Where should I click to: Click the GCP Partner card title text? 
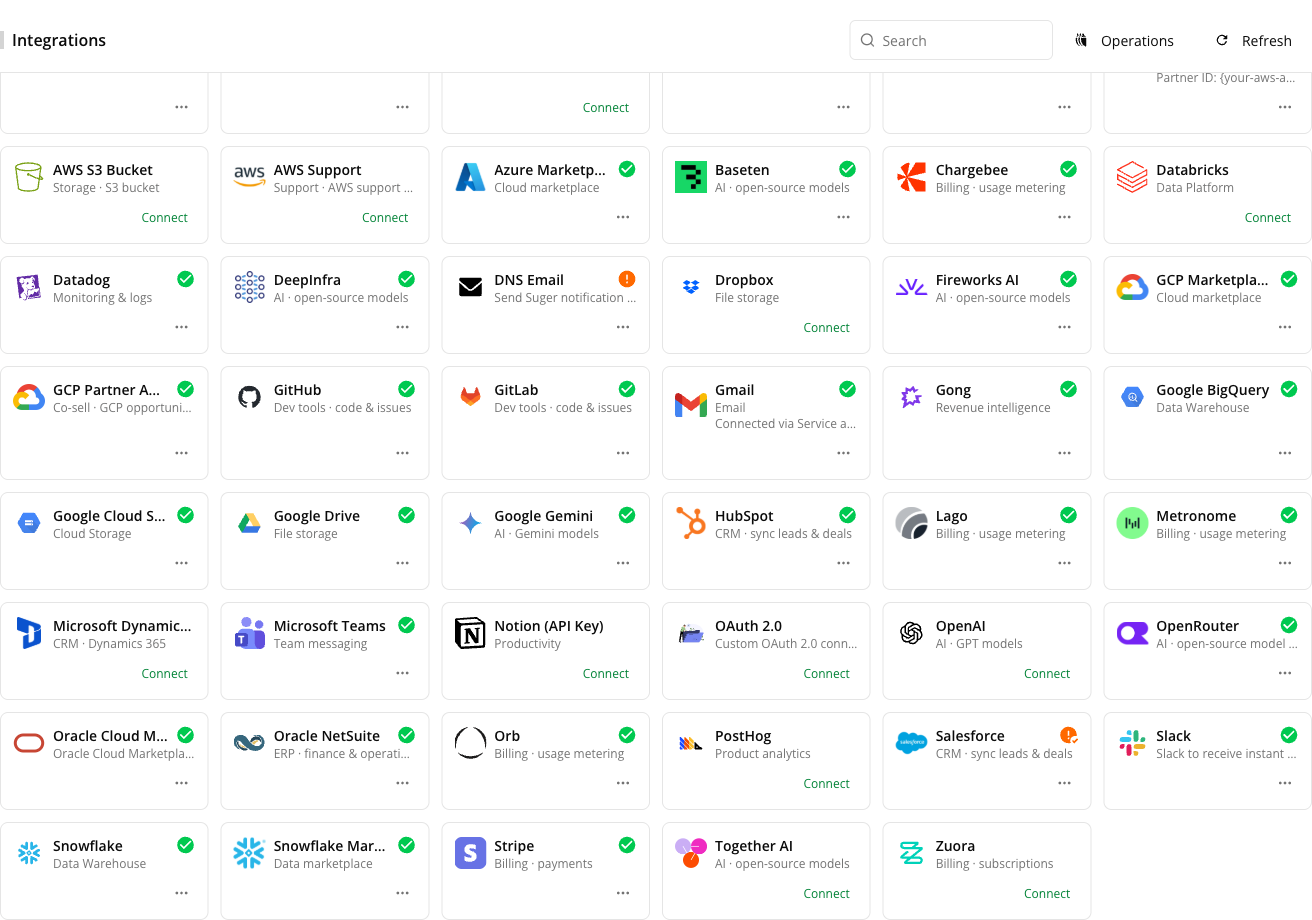pos(106,390)
